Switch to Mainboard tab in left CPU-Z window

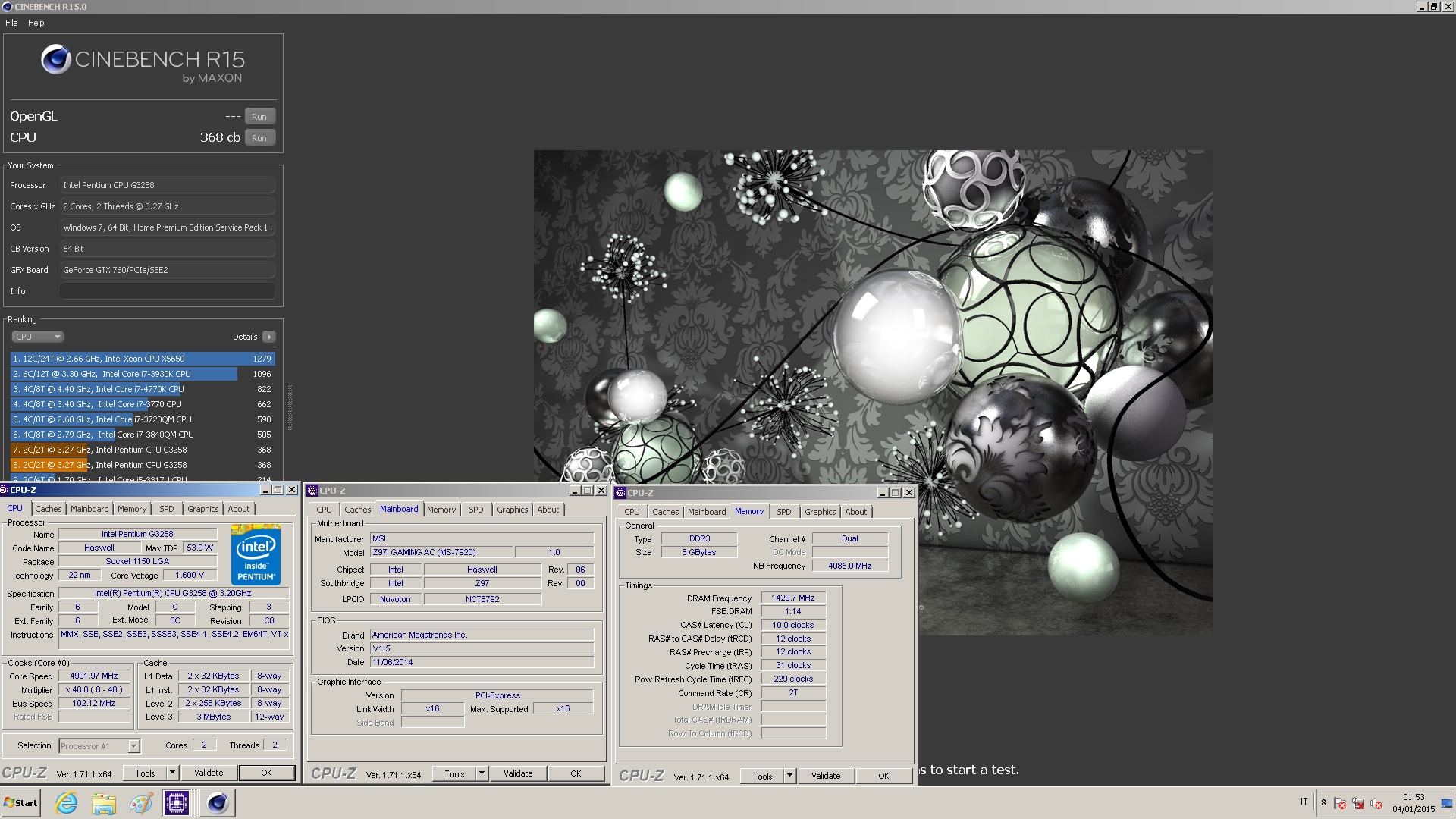[x=89, y=509]
